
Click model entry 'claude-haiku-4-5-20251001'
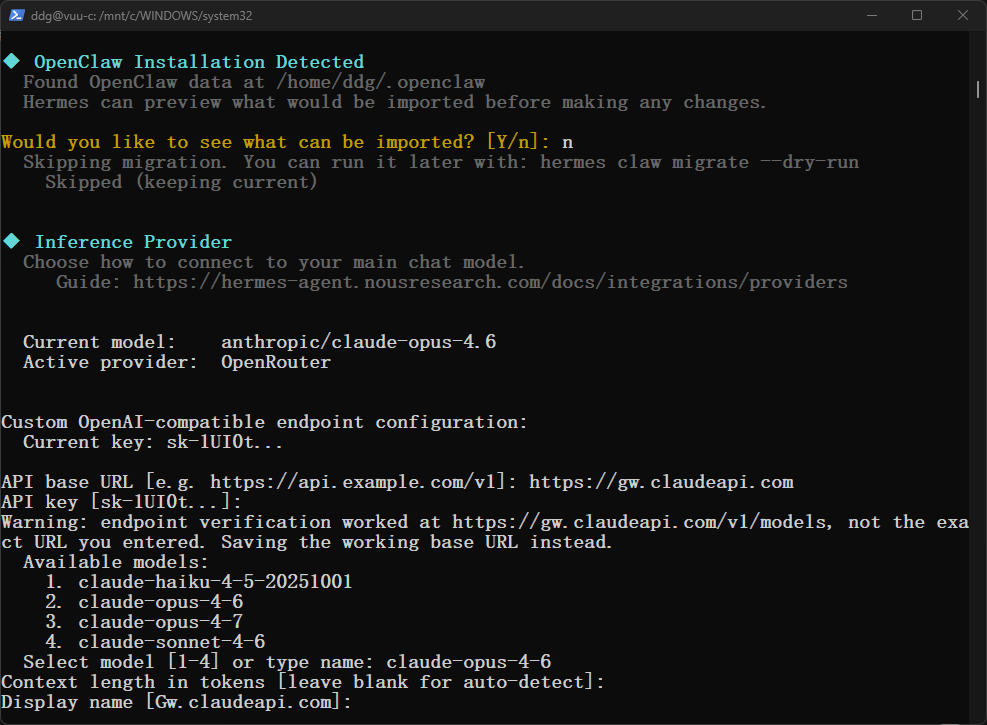click(215, 582)
